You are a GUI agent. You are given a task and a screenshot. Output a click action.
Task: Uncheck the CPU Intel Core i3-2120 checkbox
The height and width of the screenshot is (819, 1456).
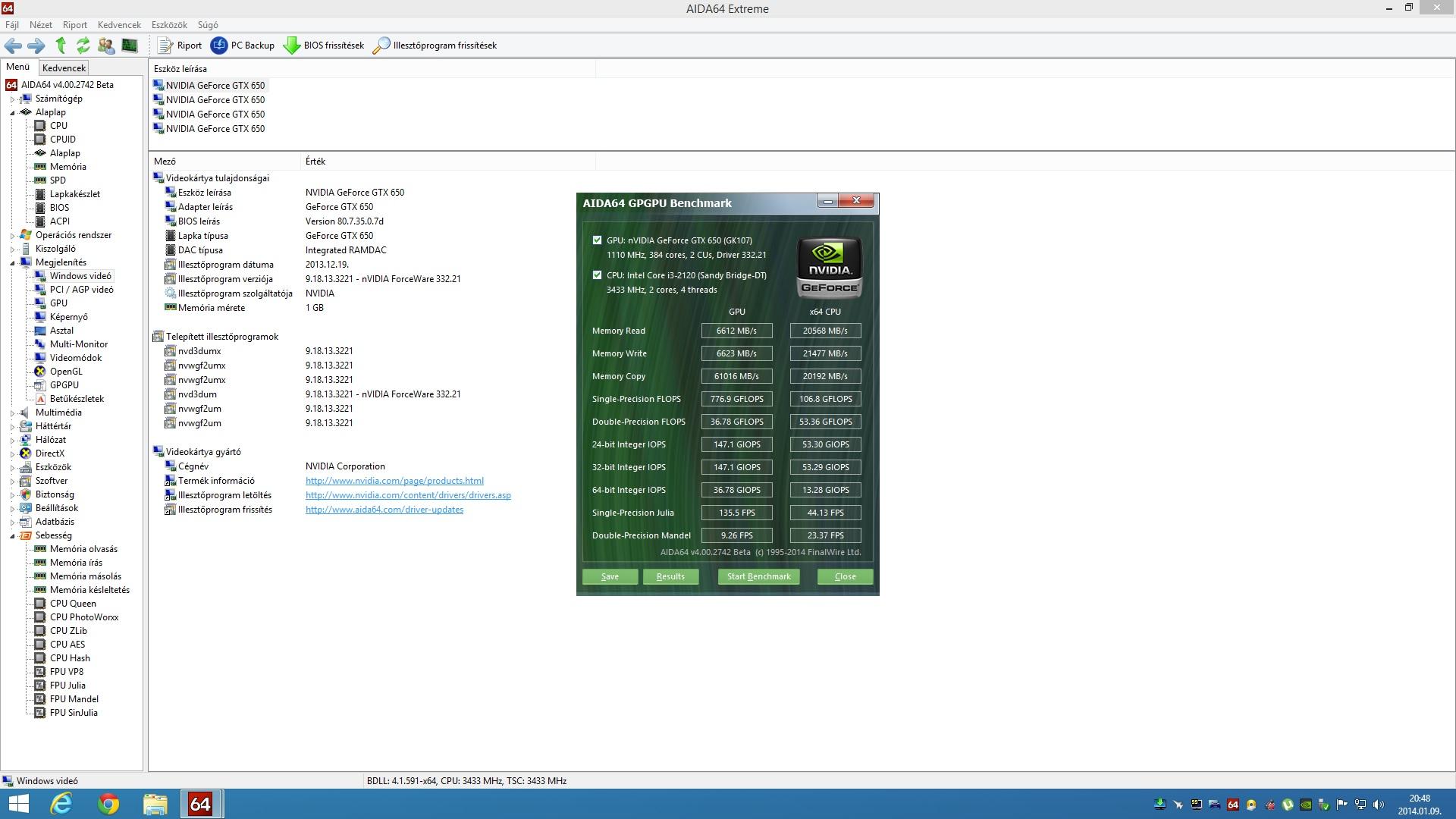[x=597, y=275]
